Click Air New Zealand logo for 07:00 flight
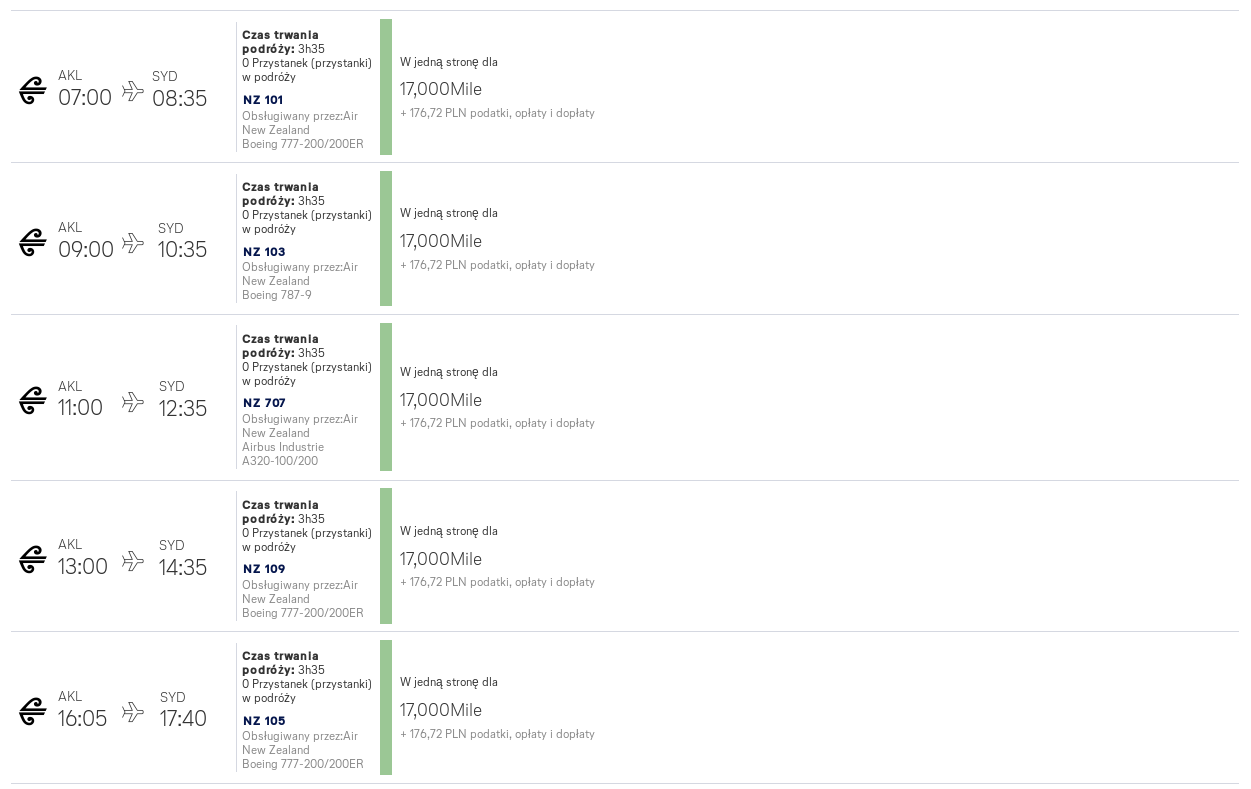 (x=33, y=90)
